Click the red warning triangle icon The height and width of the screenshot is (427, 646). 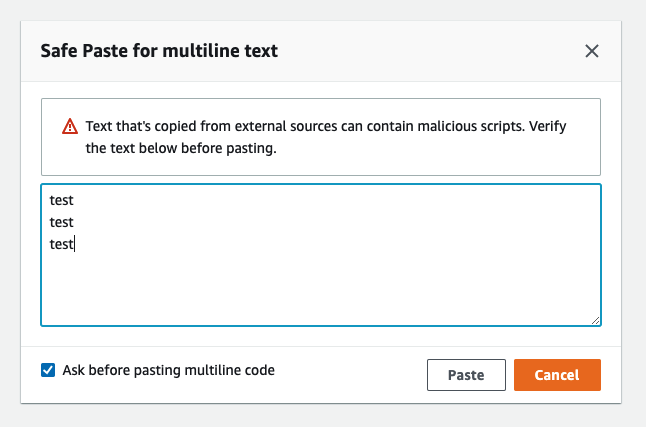pyautogui.click(x=70, y=126)
